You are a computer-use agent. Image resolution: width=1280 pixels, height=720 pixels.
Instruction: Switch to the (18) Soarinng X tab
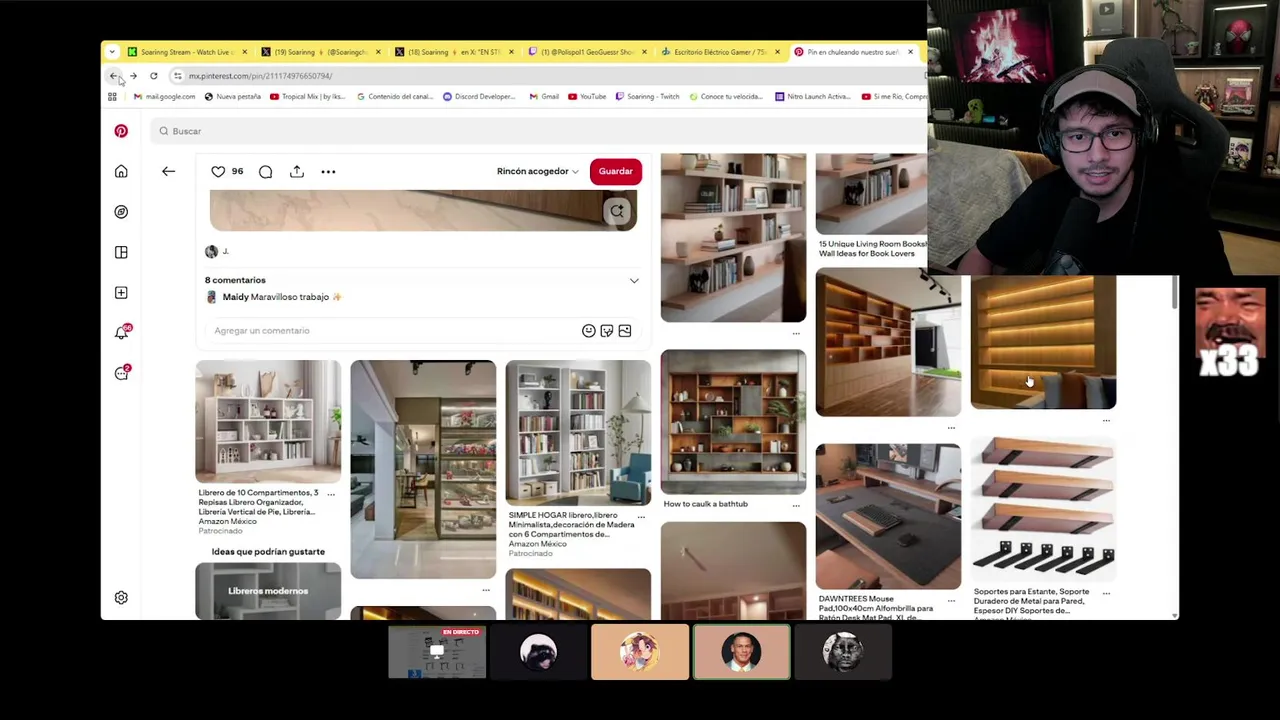click(x=452, y=52)
